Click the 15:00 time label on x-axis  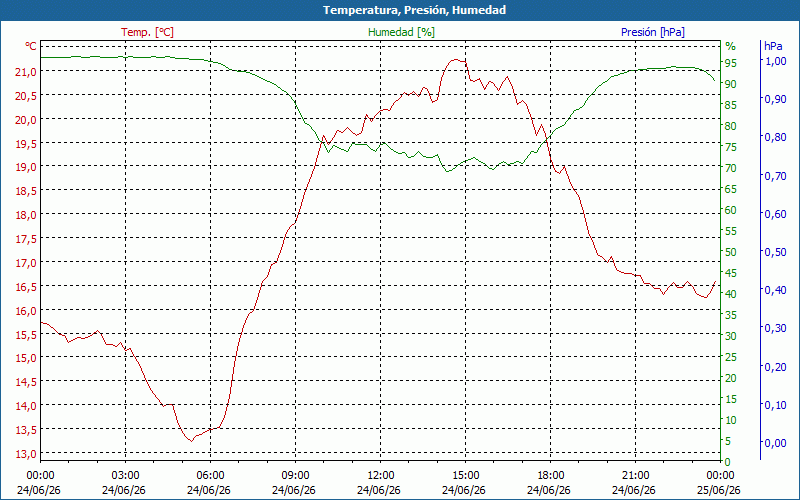click(465, 476)
